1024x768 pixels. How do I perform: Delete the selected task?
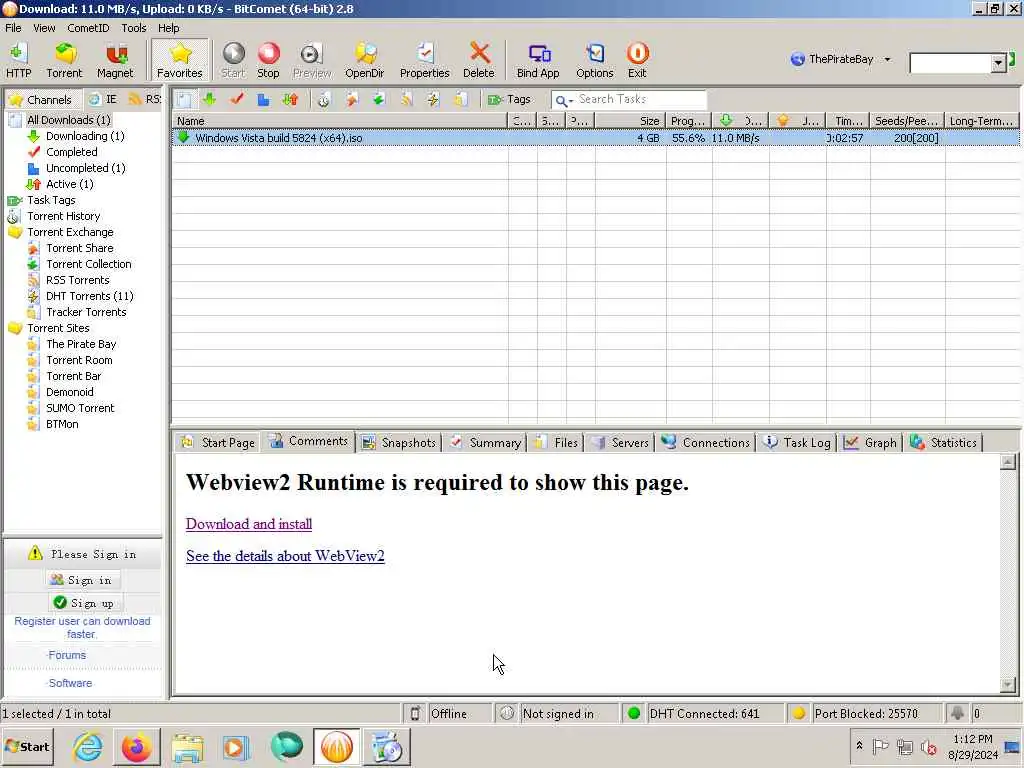479,60
